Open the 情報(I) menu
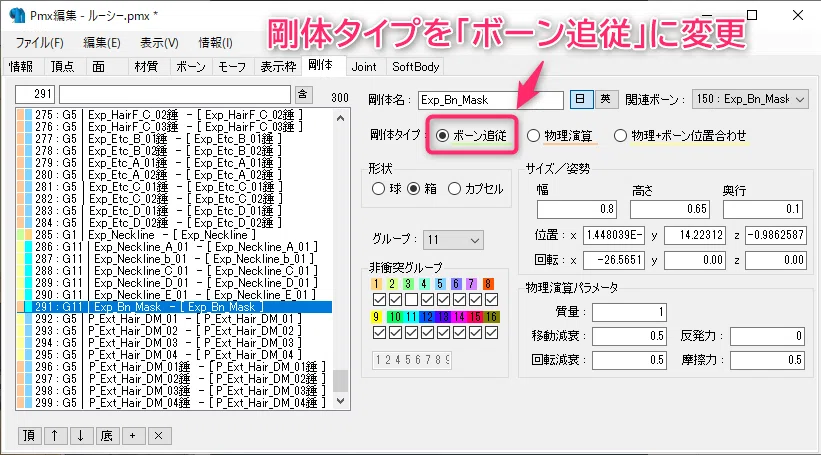This screenshot has height=455, width=821. pyautogui.click(x=215, y=42)
